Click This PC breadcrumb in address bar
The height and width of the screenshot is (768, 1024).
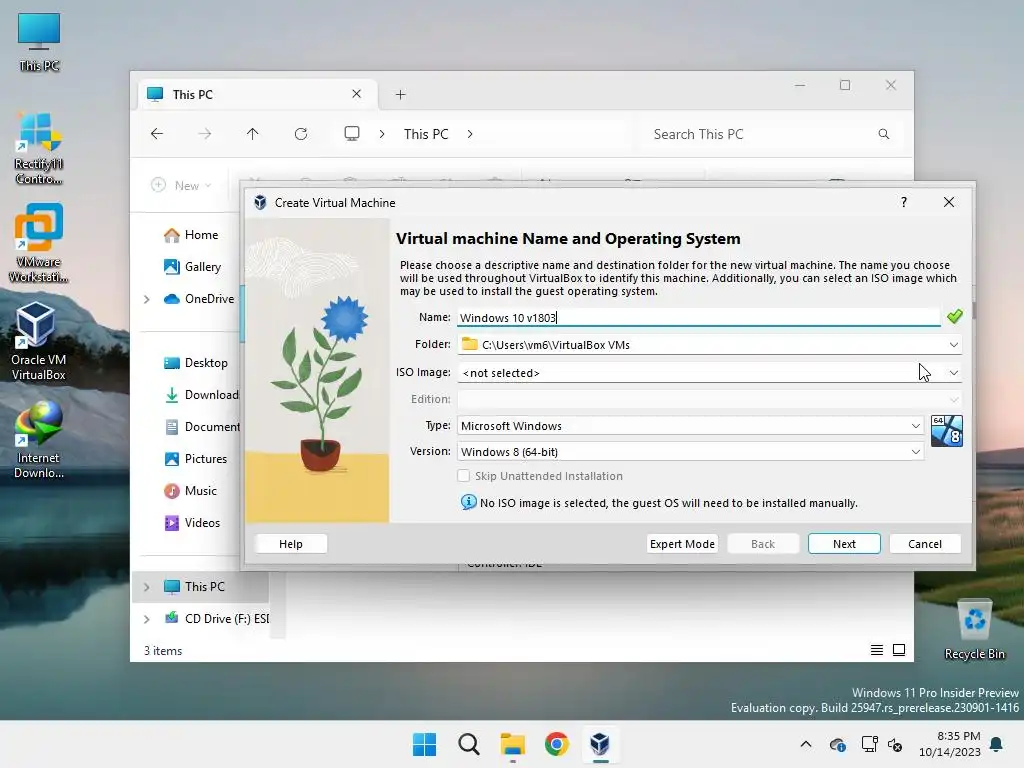(x=426, y=134)
